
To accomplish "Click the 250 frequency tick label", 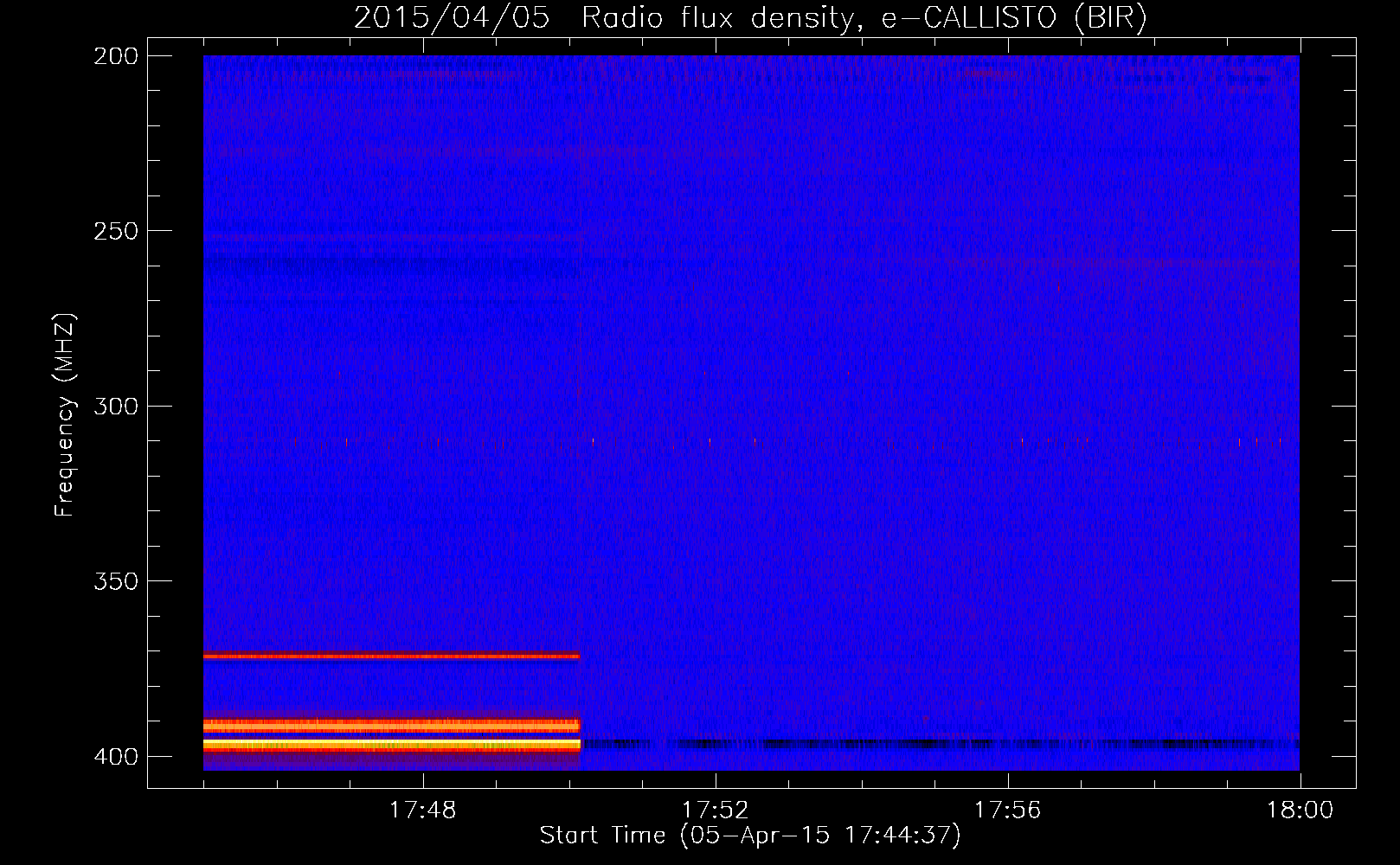I will (x=116, y=231).
